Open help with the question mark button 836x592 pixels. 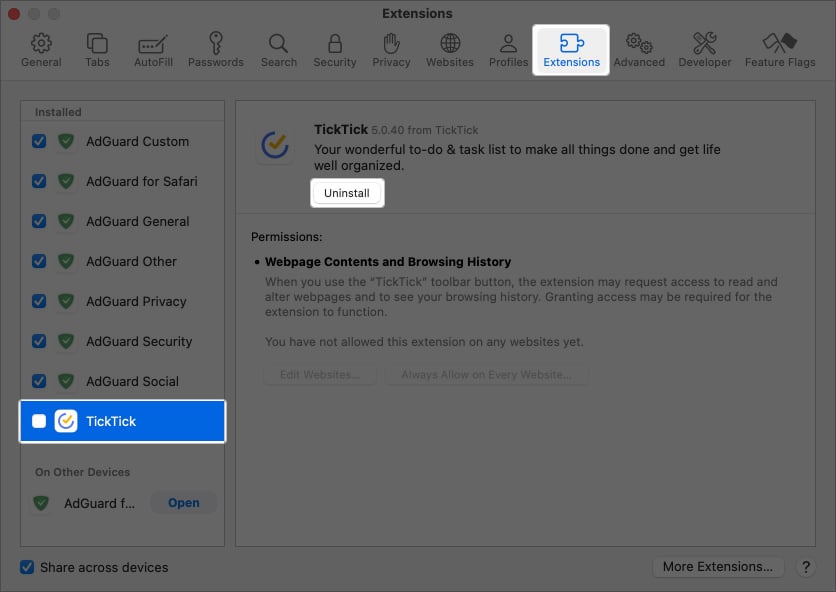point(806,567)
